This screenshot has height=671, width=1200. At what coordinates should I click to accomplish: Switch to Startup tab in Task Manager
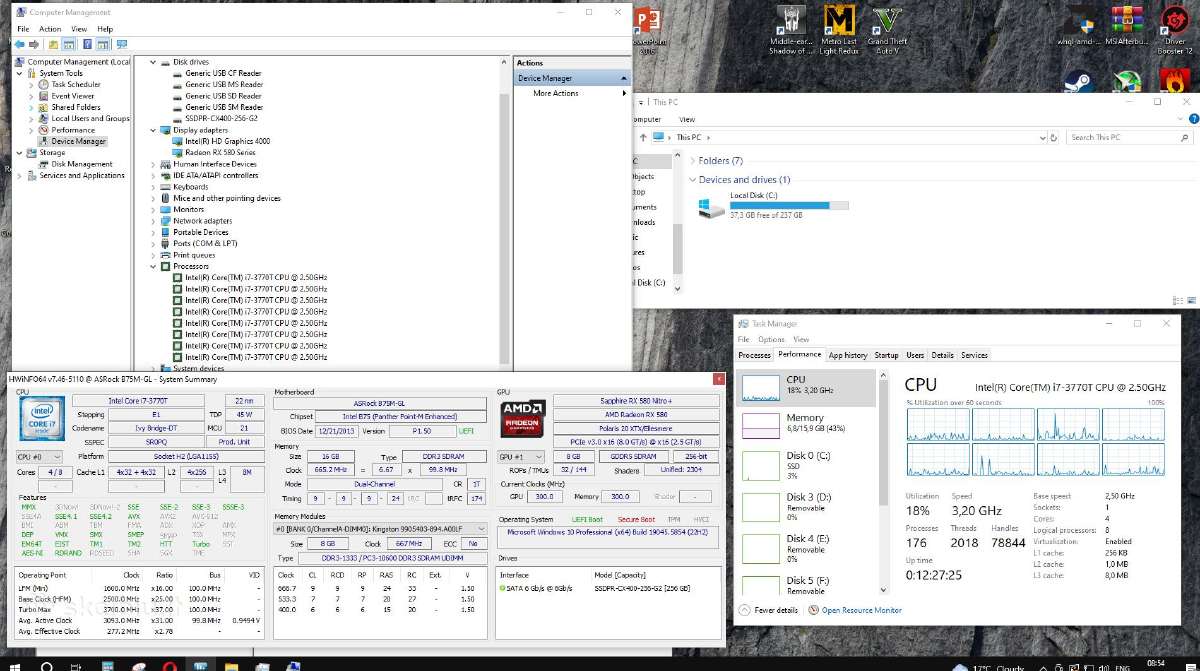pyautogui.click(x=886, y=355)
